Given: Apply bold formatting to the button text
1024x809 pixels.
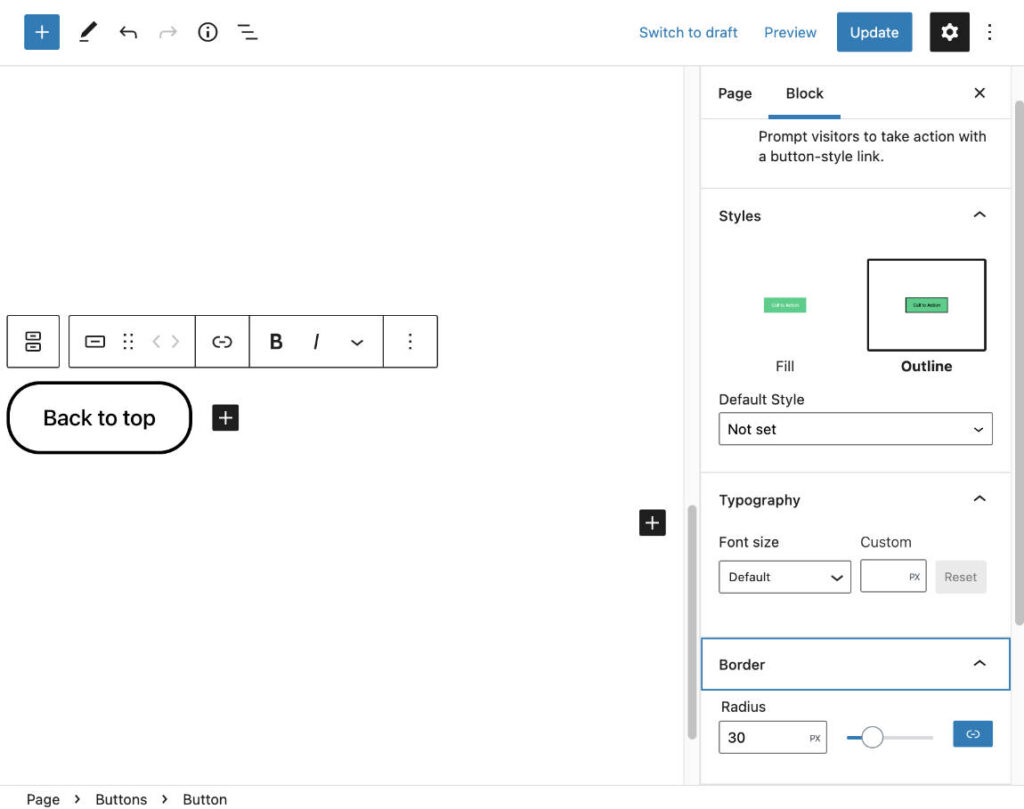Looking at the screenshot, I should point(275,341).
